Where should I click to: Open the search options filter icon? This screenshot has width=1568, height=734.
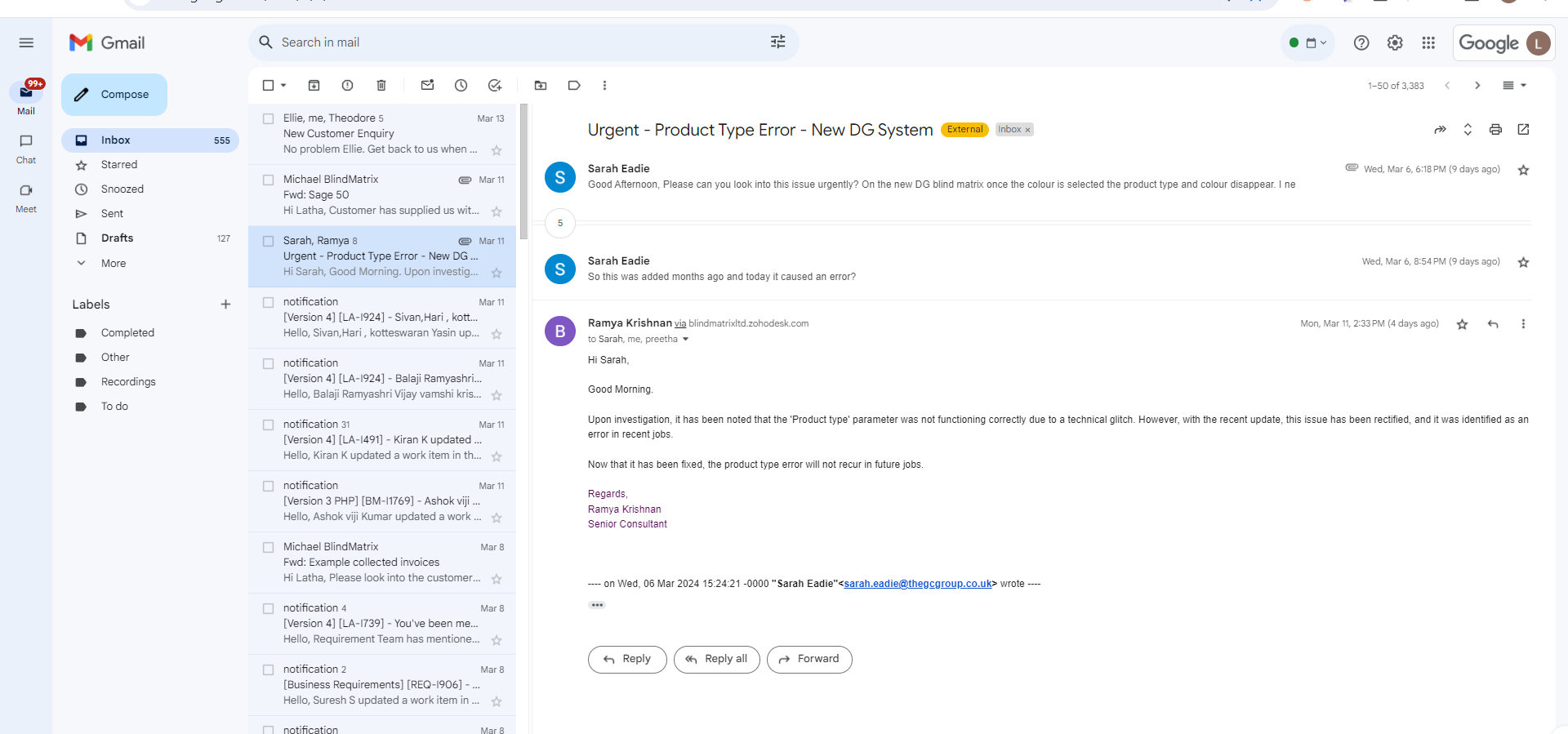(x=777, y=42)
